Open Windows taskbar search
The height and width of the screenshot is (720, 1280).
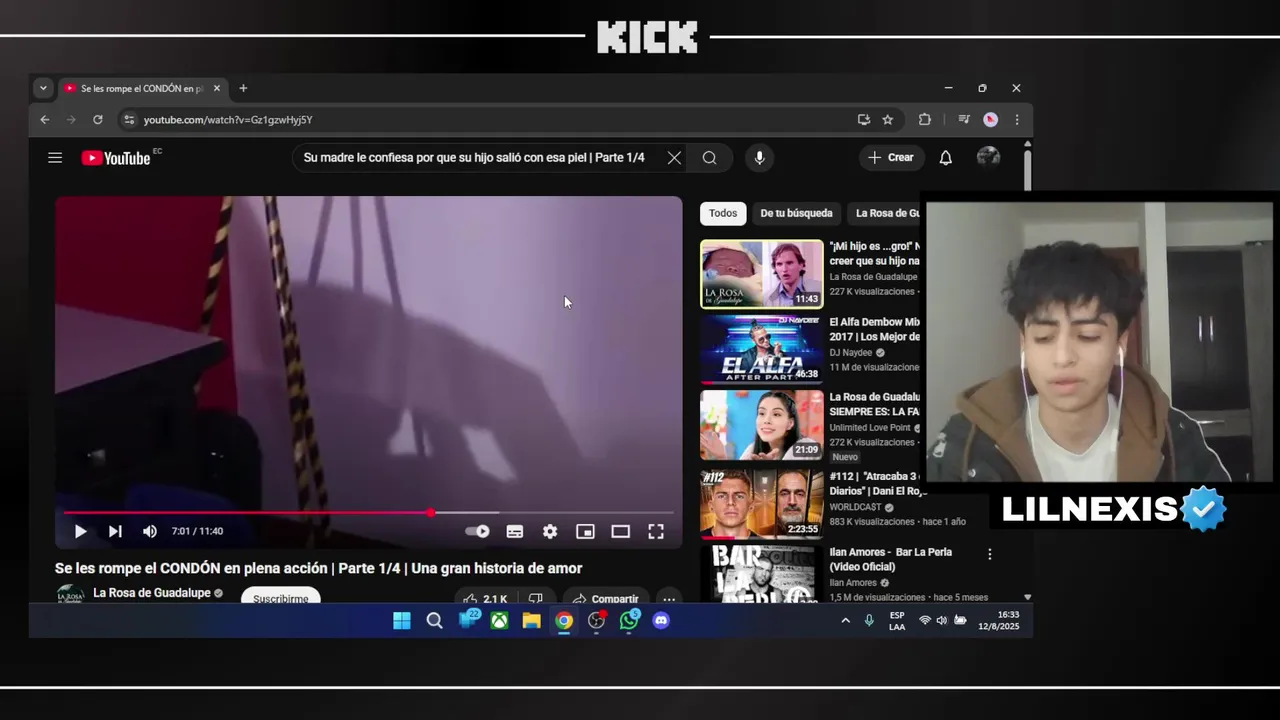434,621
